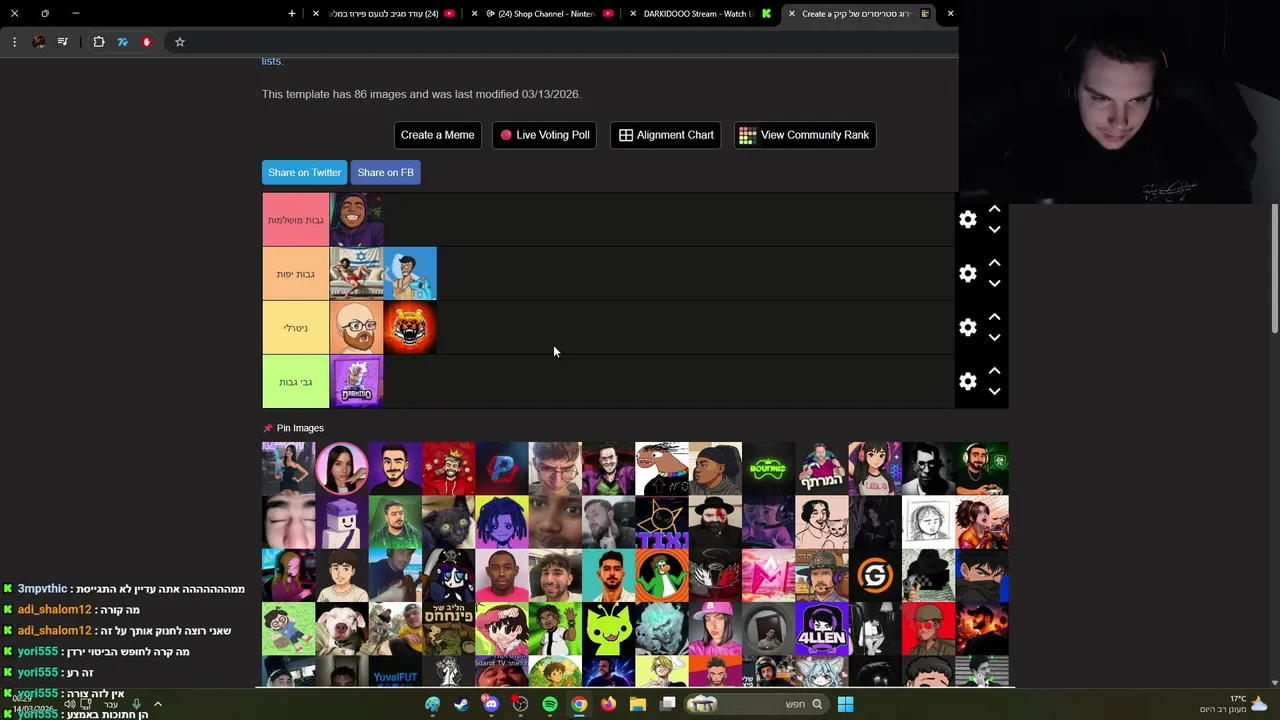This screenshot has width=1280, height=720.
Task: Open Spotify from the taskbar
Action: coord(550,704)
